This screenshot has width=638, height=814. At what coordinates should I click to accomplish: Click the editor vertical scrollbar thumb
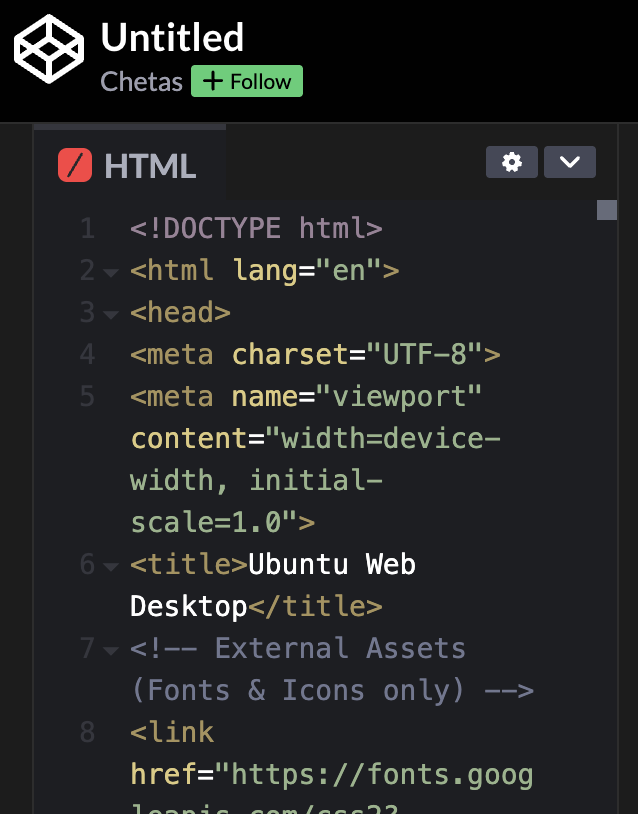[606, 210]
